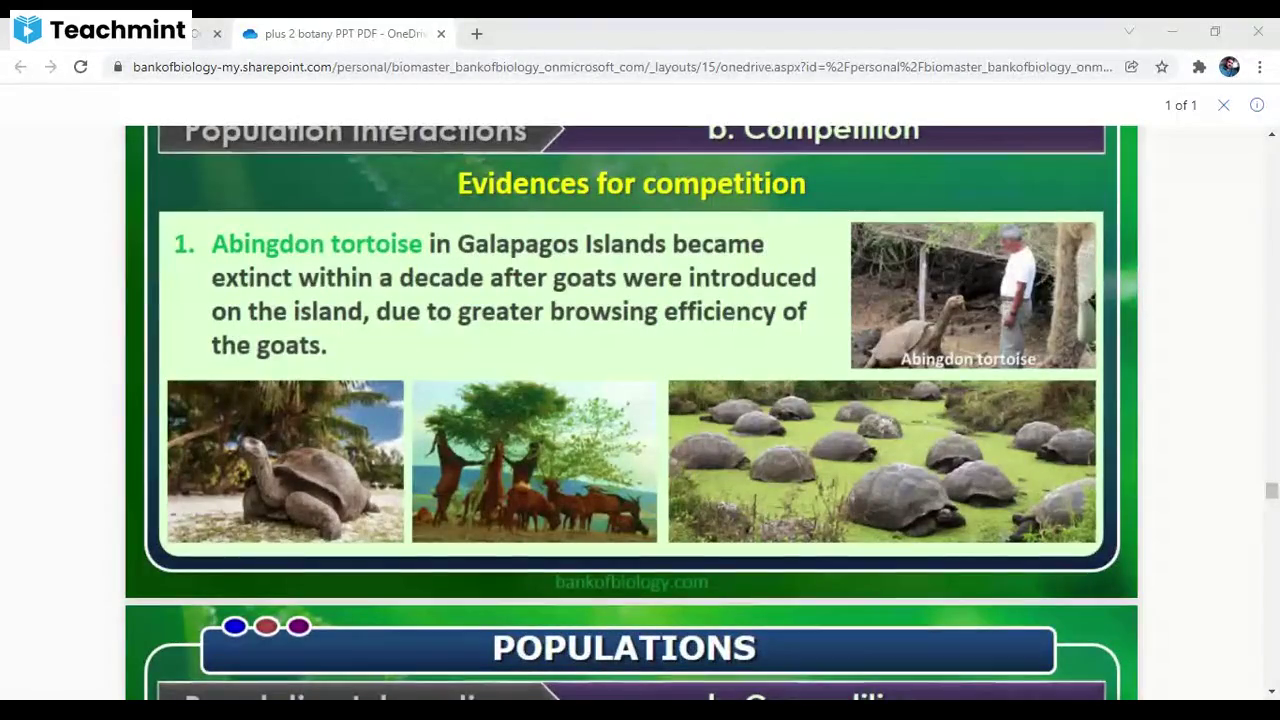Image resolution: width=1280 pixels, height=720 pixels.
Task: Click green 'Abingdon tortoise' text
Action: 316,244
